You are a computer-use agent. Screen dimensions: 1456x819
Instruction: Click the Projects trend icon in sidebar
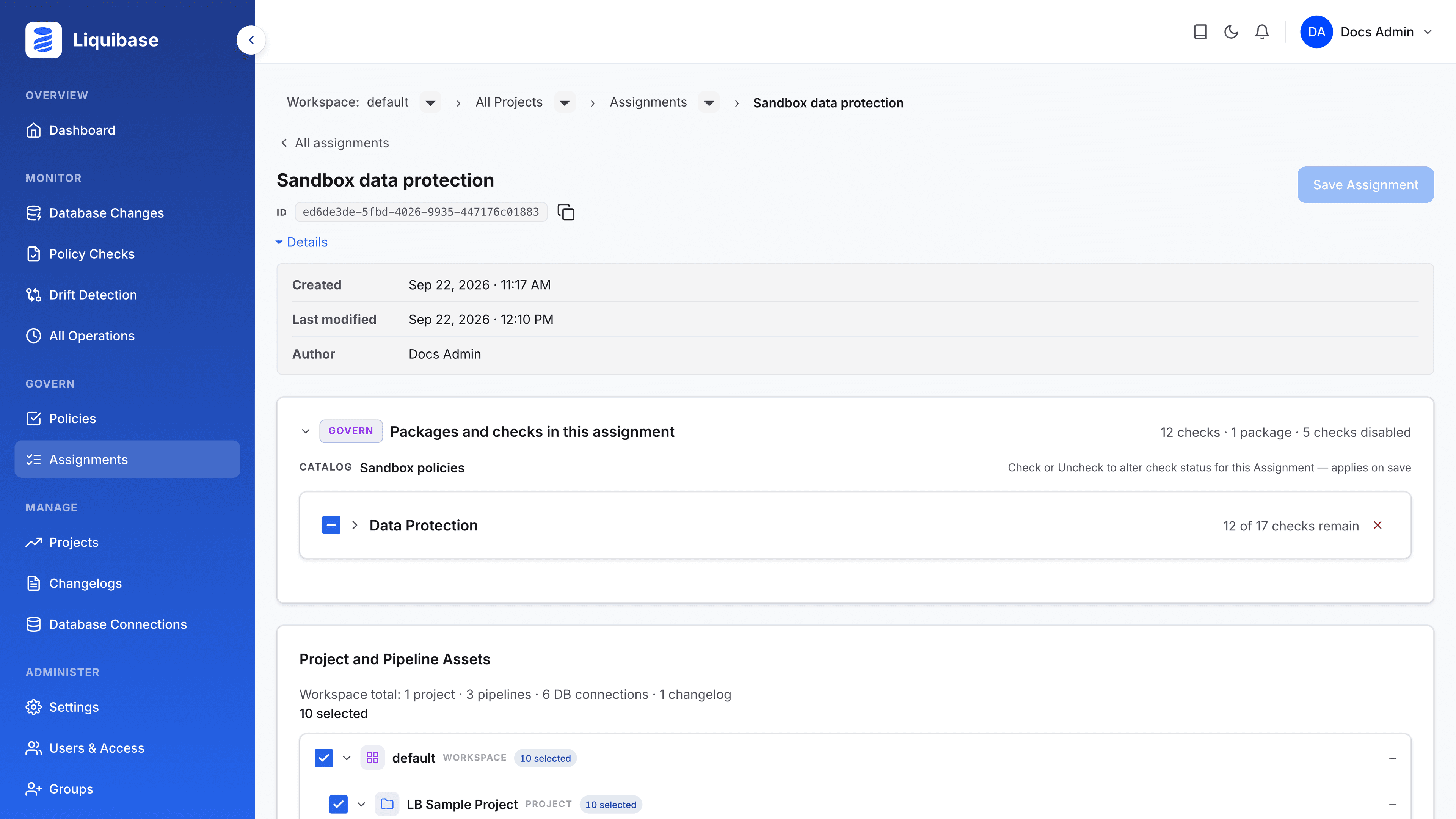(x=33, y=543)
